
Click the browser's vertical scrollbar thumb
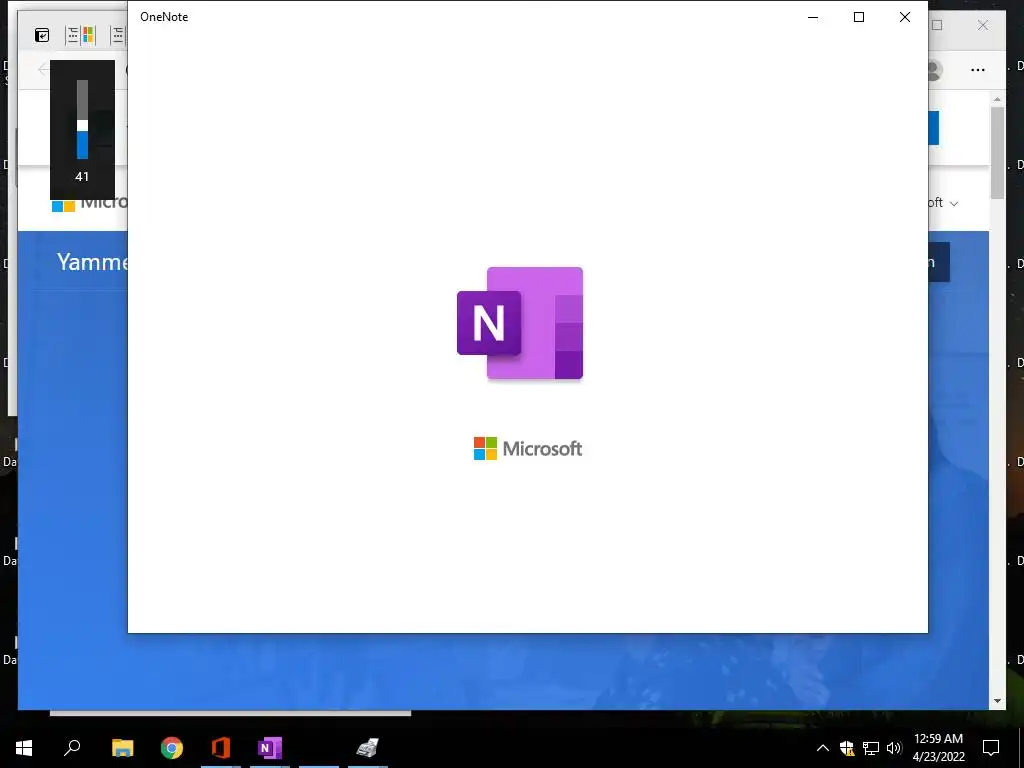tap(997, 152)
